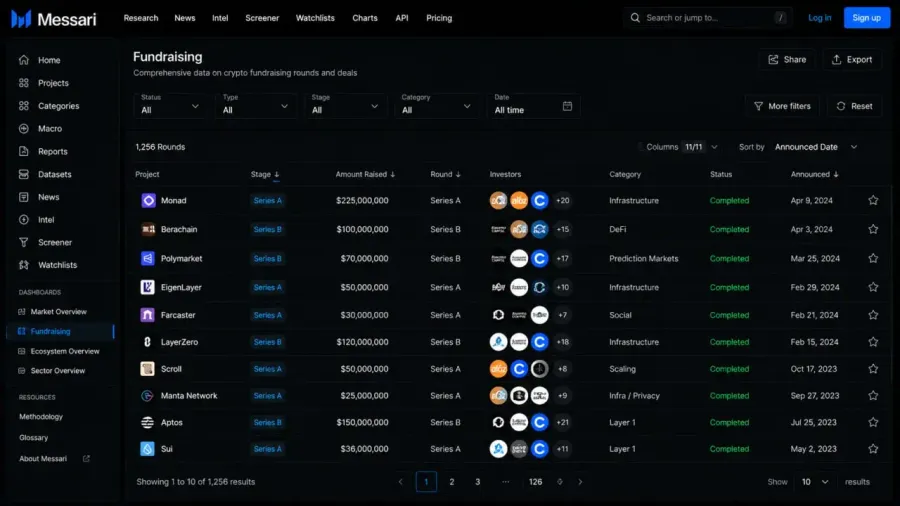Reset all filters
The width and height of the screenshot is (900, 506).
(854, 106)
